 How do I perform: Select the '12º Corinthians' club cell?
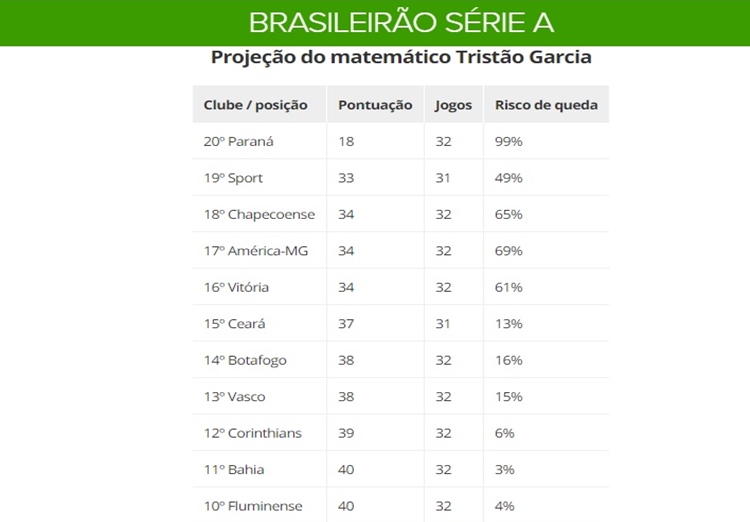pos(253,433)
